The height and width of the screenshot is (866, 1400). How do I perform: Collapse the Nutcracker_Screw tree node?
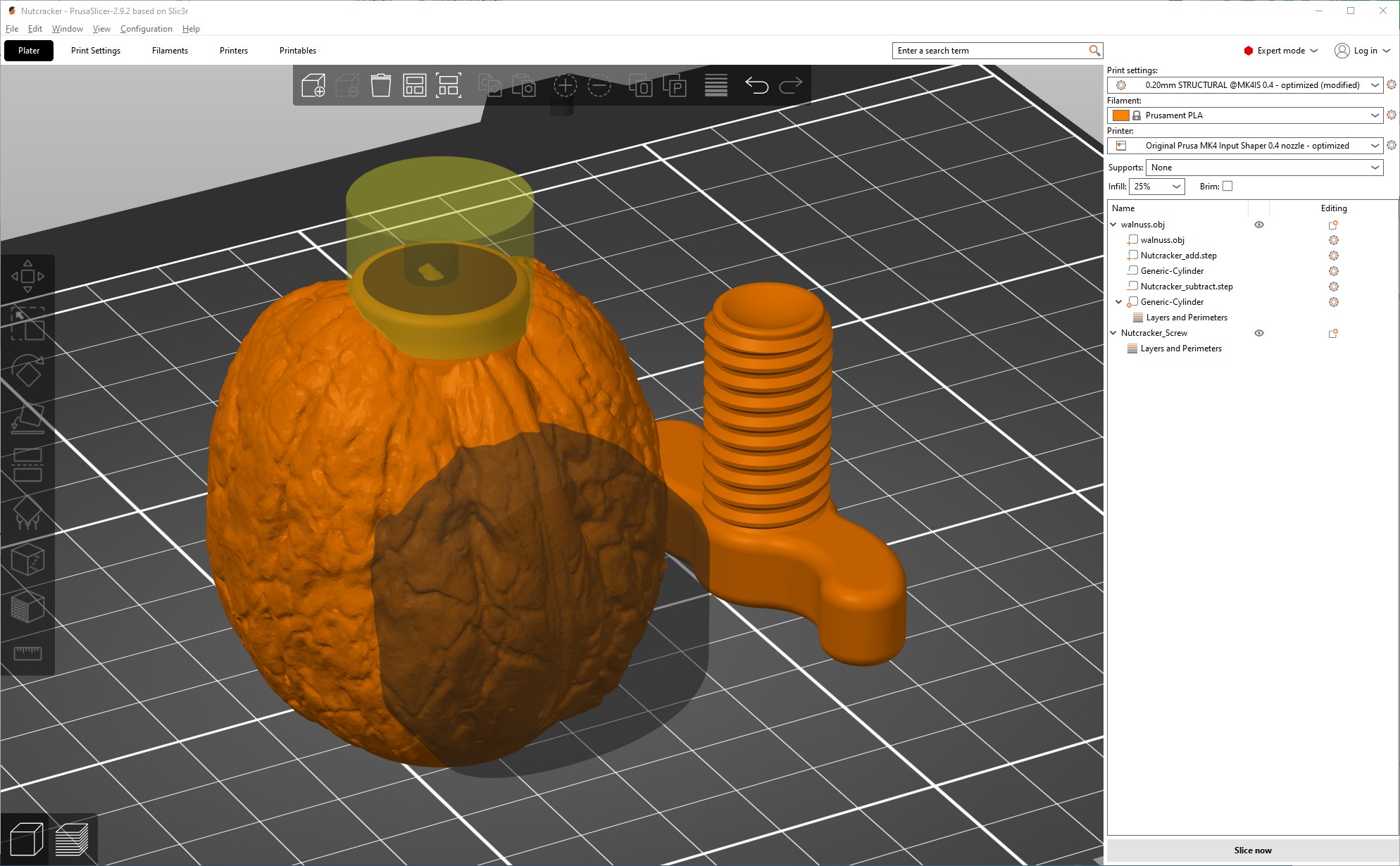click(x=1113, y=333)
